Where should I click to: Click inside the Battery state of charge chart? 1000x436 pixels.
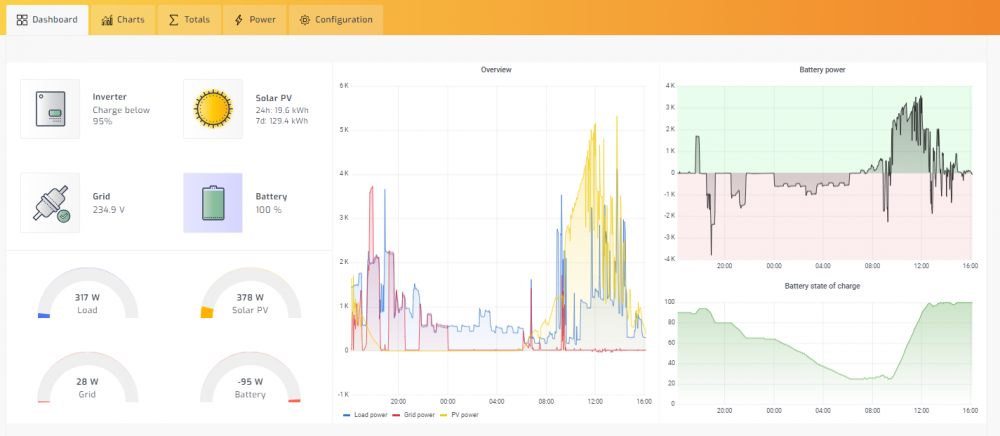pyautogui.click(x=825, y=352)
